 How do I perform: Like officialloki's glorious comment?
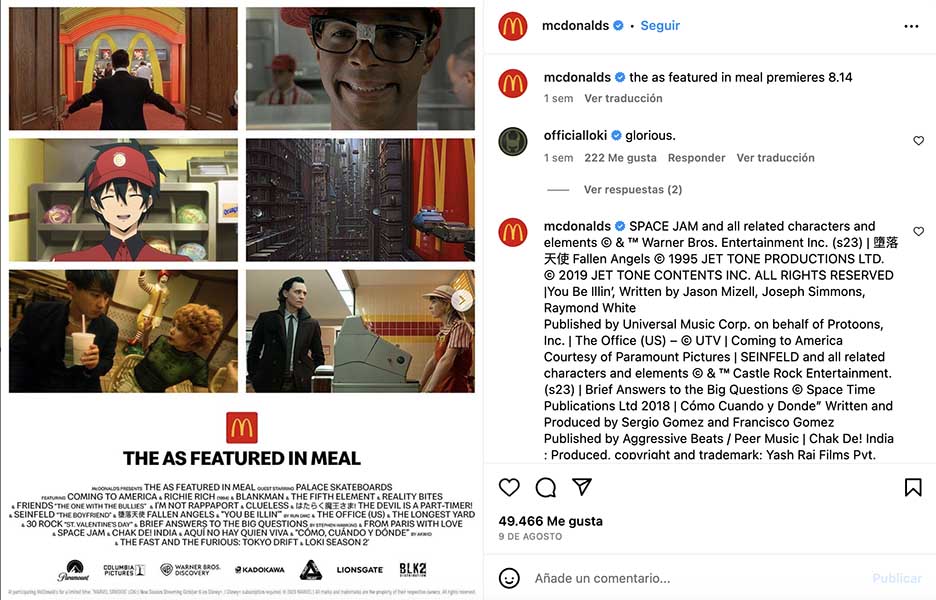919,141
